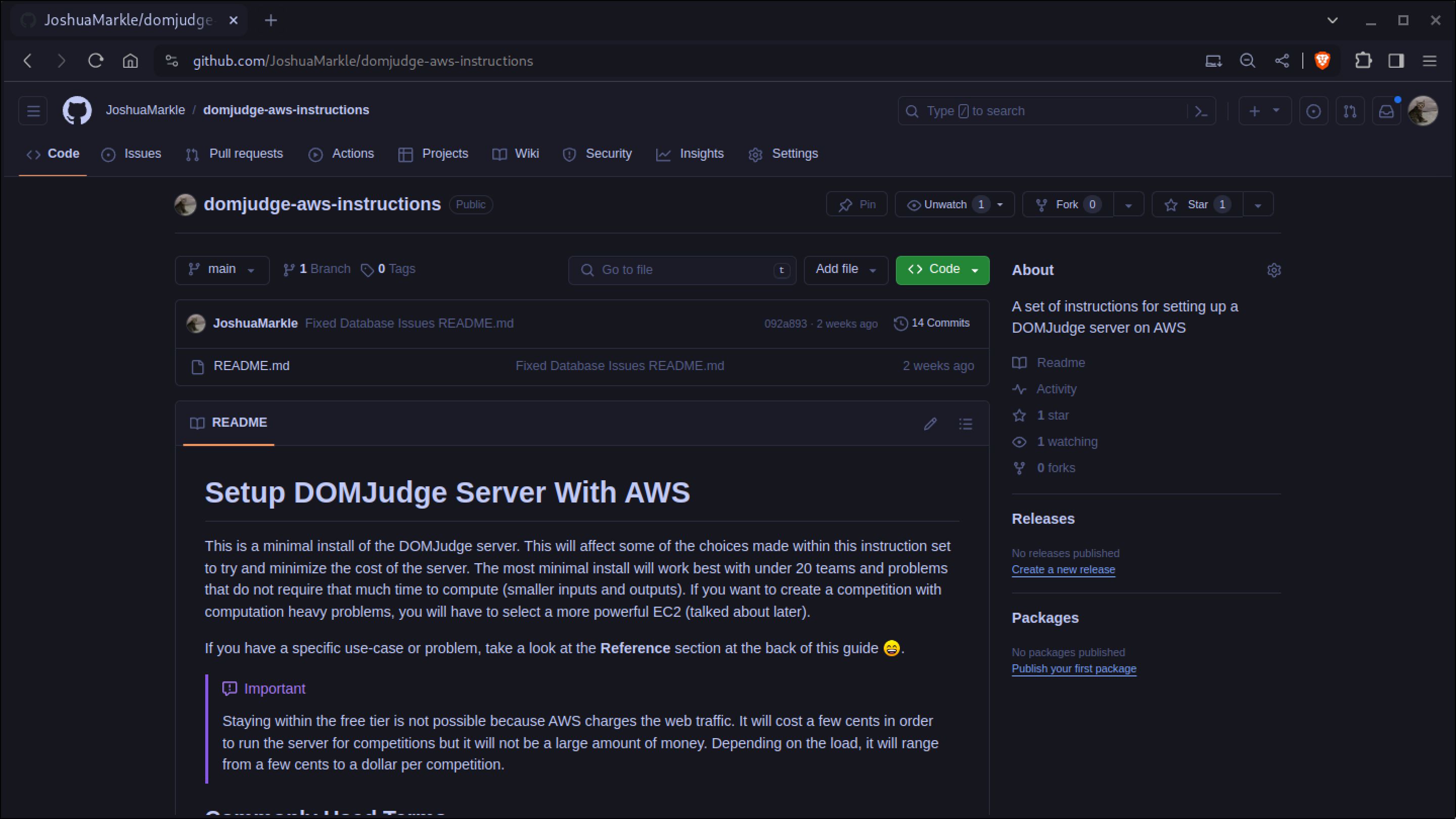Viewport: 1456px width, 819px height.
Task: Click the repository owner avatar beside the title
Action: 186,205
